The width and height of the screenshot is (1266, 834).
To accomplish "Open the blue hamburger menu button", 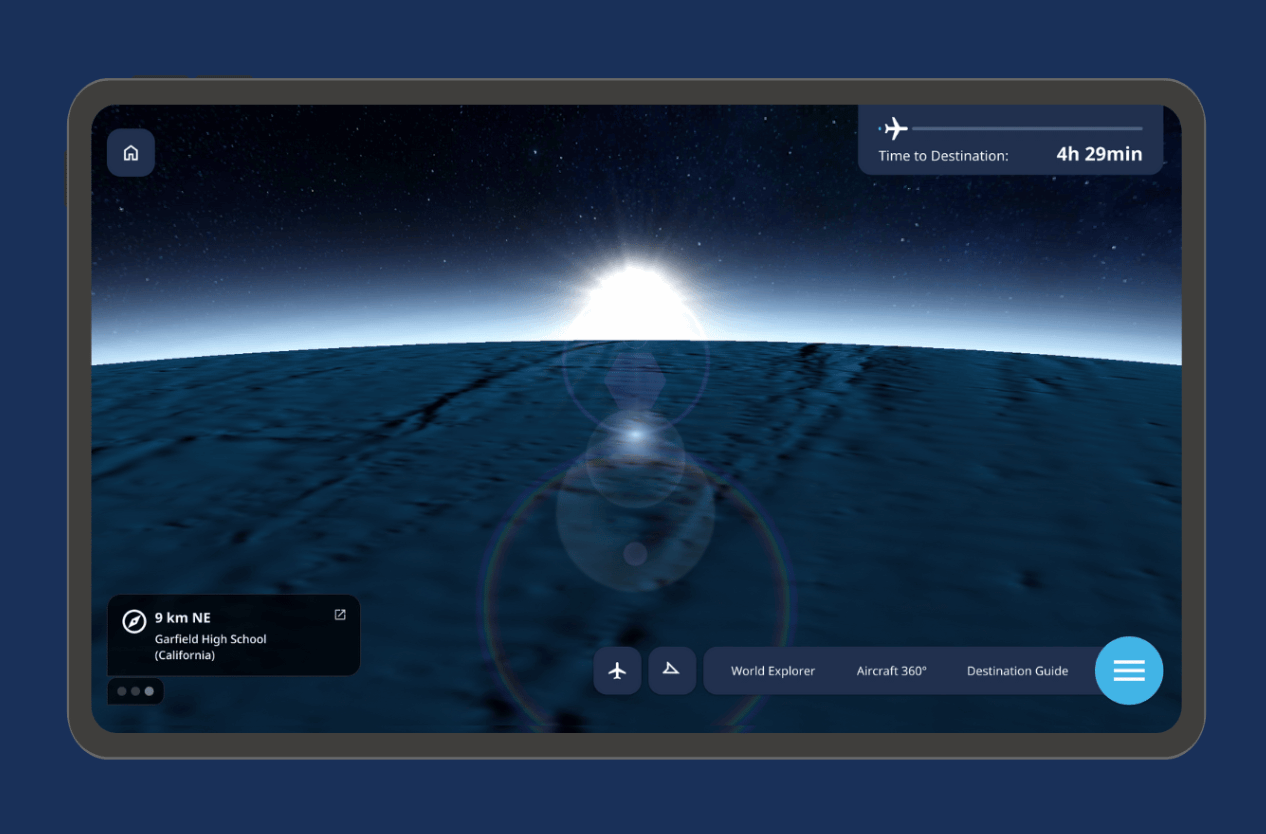I will coord(1129,671).
